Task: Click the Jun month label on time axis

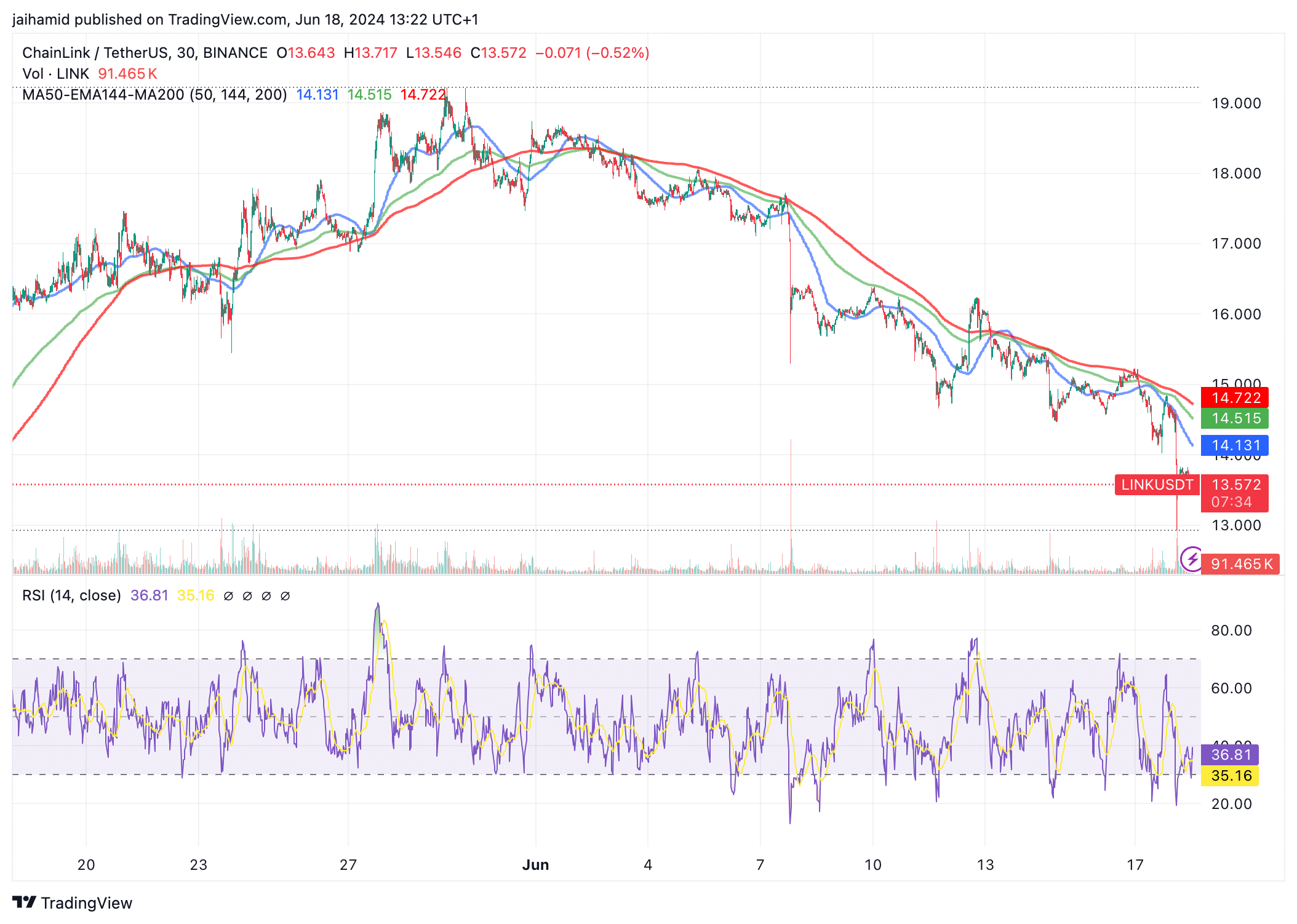Action: click(x=535, y=865)
